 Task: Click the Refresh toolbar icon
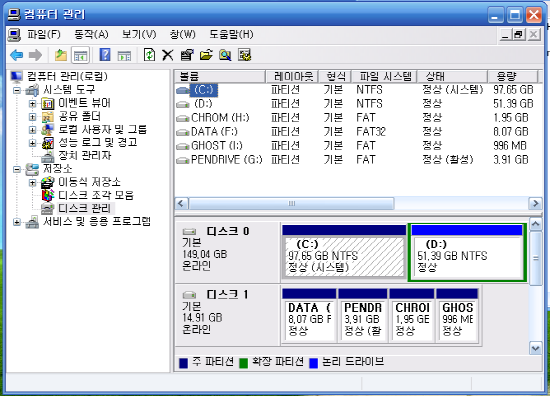pyautogui.click(x=150, y=55)
